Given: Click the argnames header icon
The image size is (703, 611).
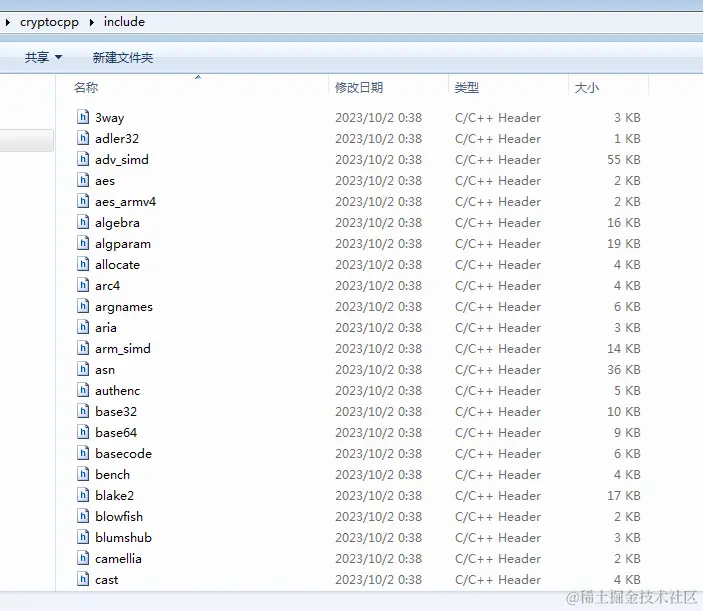Looking at the screenshot, I should pyautogui.click(x=83, y=306).
